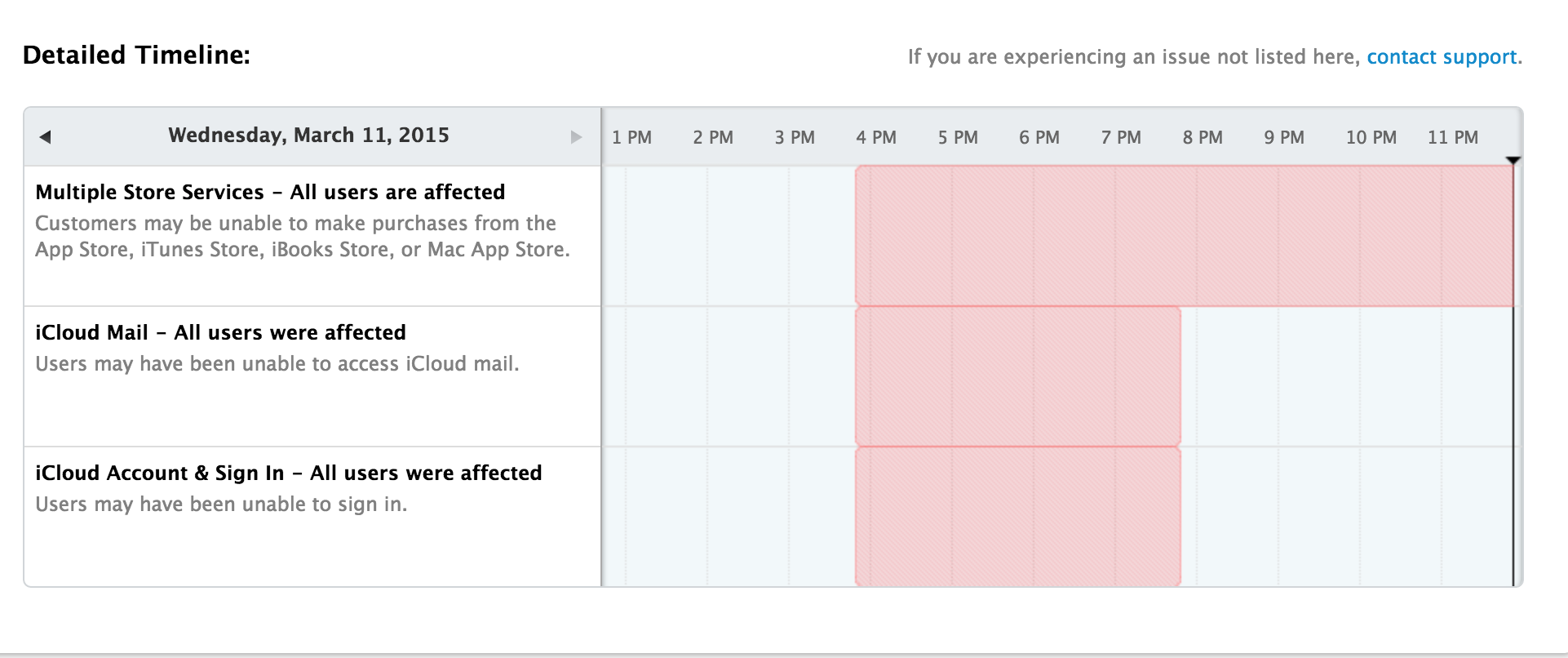This screenshot has width=1568, height=658.
Task: Select the iCloud Mail issue title
Action: (220, 332)
